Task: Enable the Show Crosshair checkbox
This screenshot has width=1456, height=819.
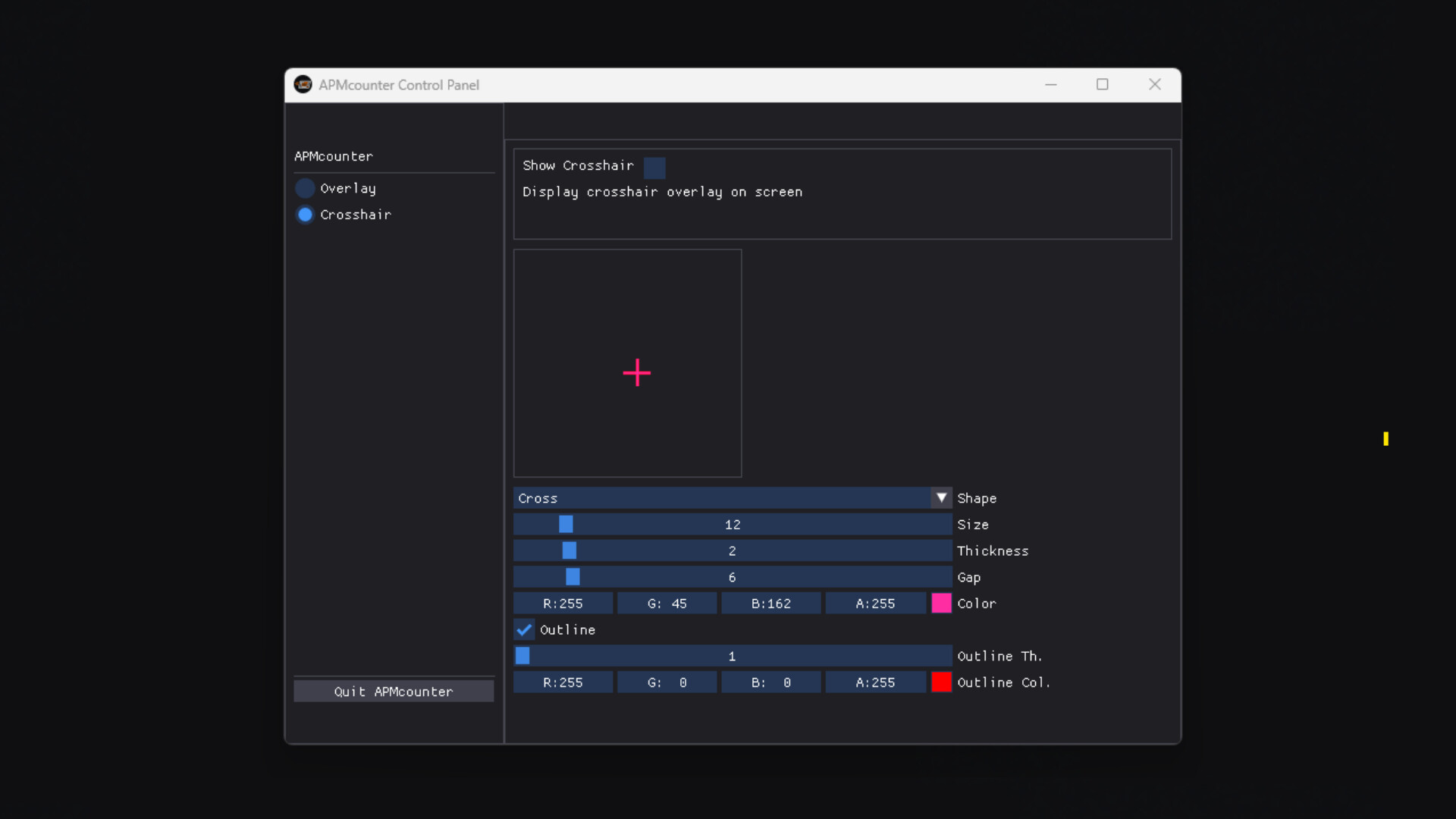Action: pos(654,167)
